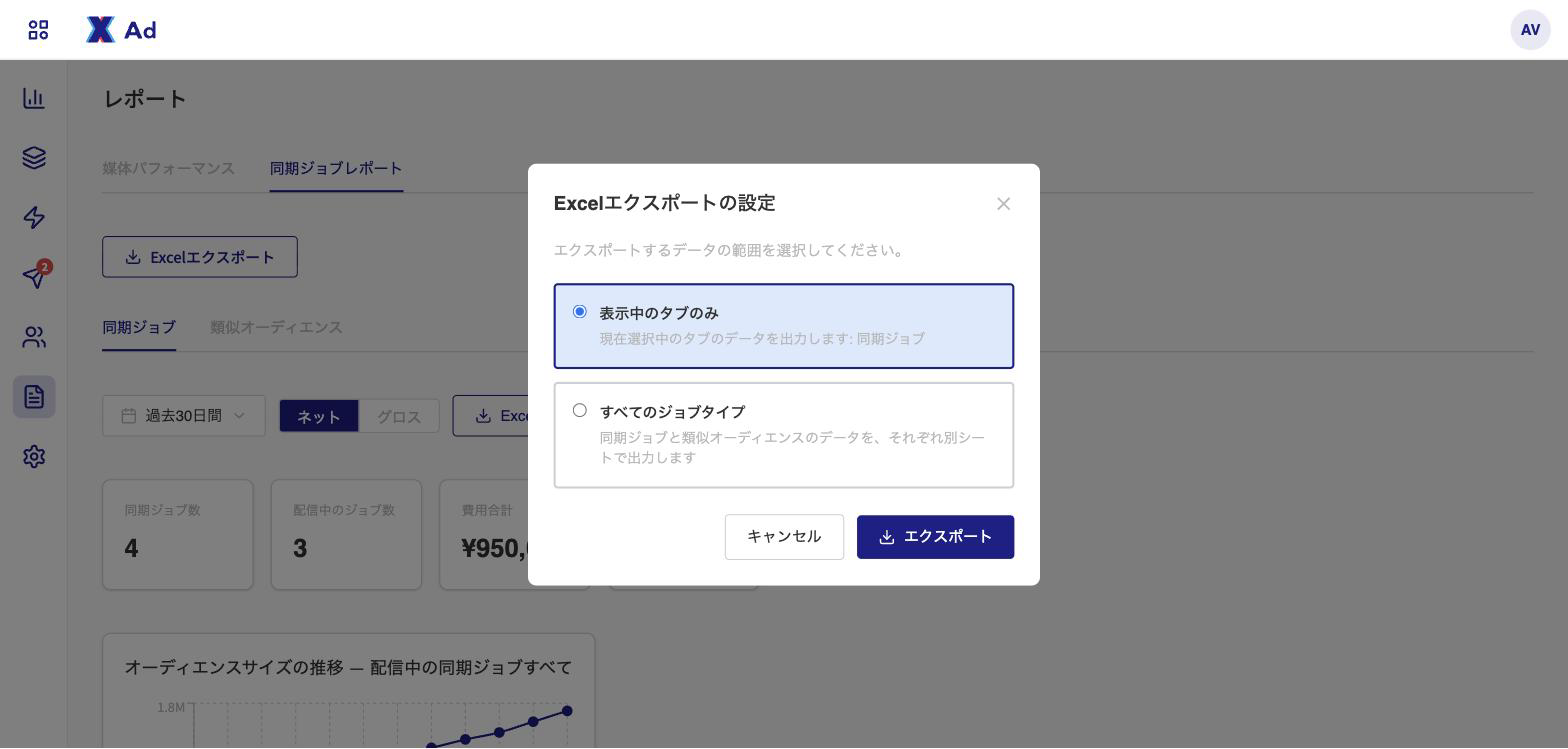Click the オーディエンスサイズの推移 chart title
Image resolution: width=1568 pixels, height=749 pixels.
coord(348,667)
